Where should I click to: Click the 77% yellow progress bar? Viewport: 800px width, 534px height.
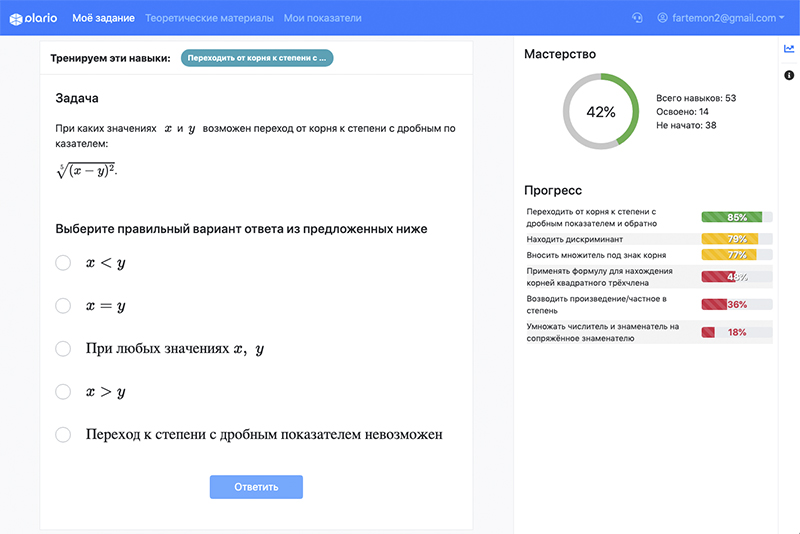click(x=737, y=255)
